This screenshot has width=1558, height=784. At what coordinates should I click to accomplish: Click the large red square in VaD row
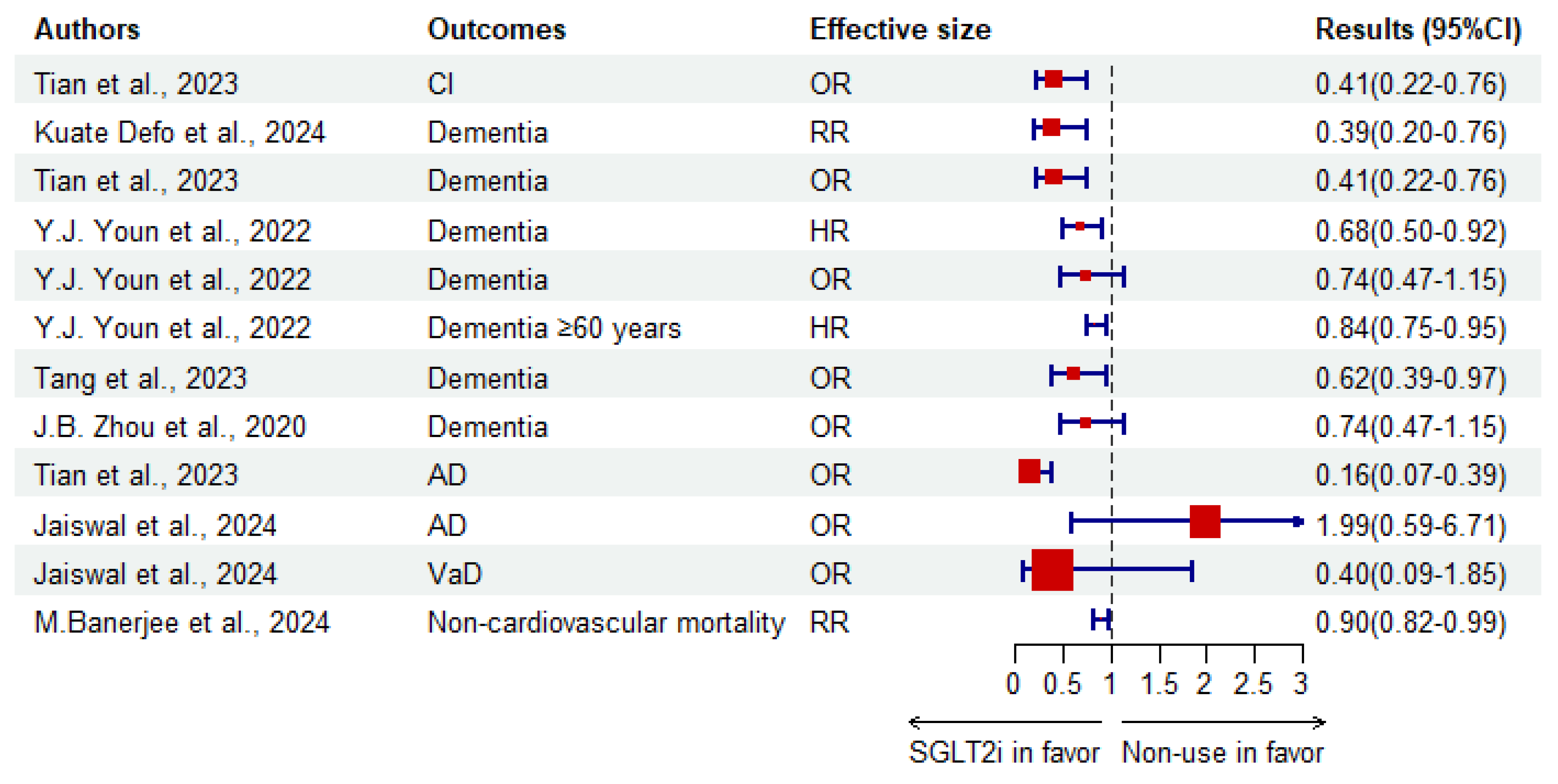coord(1052,570)
